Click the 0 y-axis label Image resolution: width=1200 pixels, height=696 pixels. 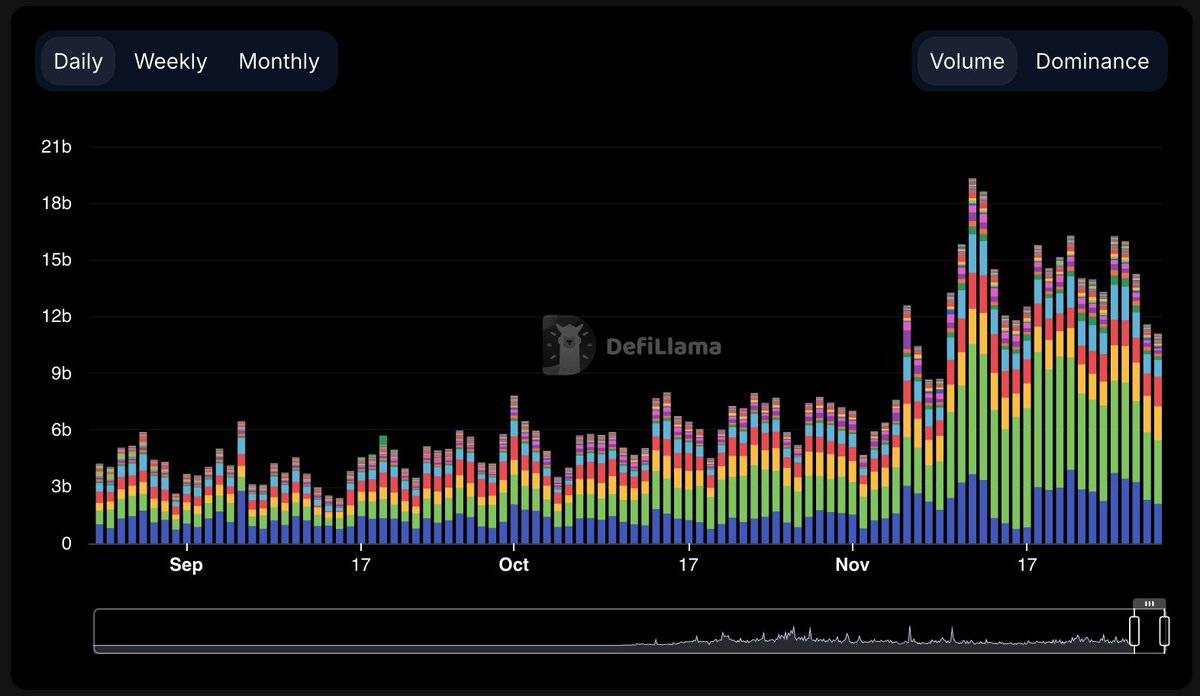[66, 544]
